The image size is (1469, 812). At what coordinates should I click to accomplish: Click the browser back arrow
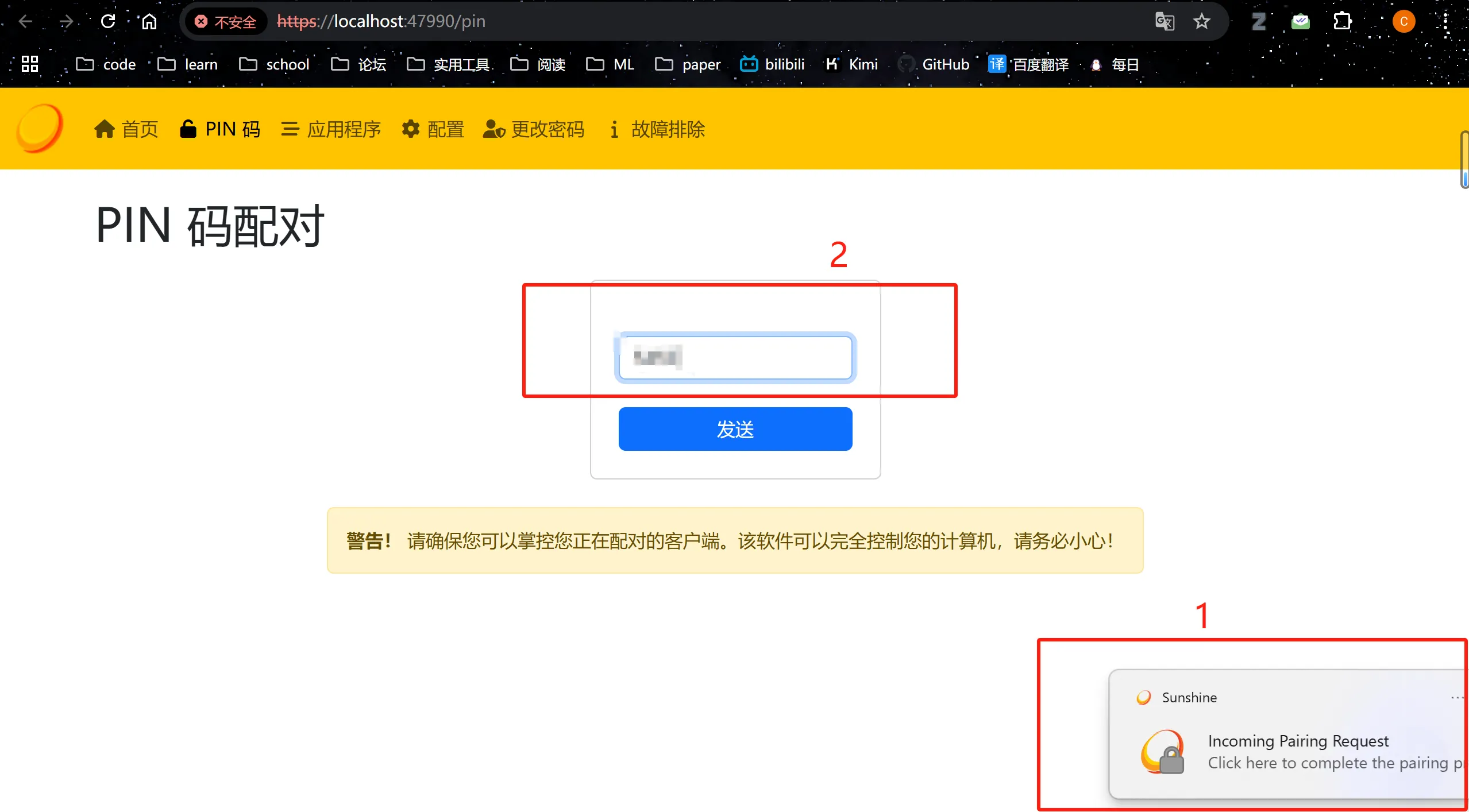coord(25,22)
